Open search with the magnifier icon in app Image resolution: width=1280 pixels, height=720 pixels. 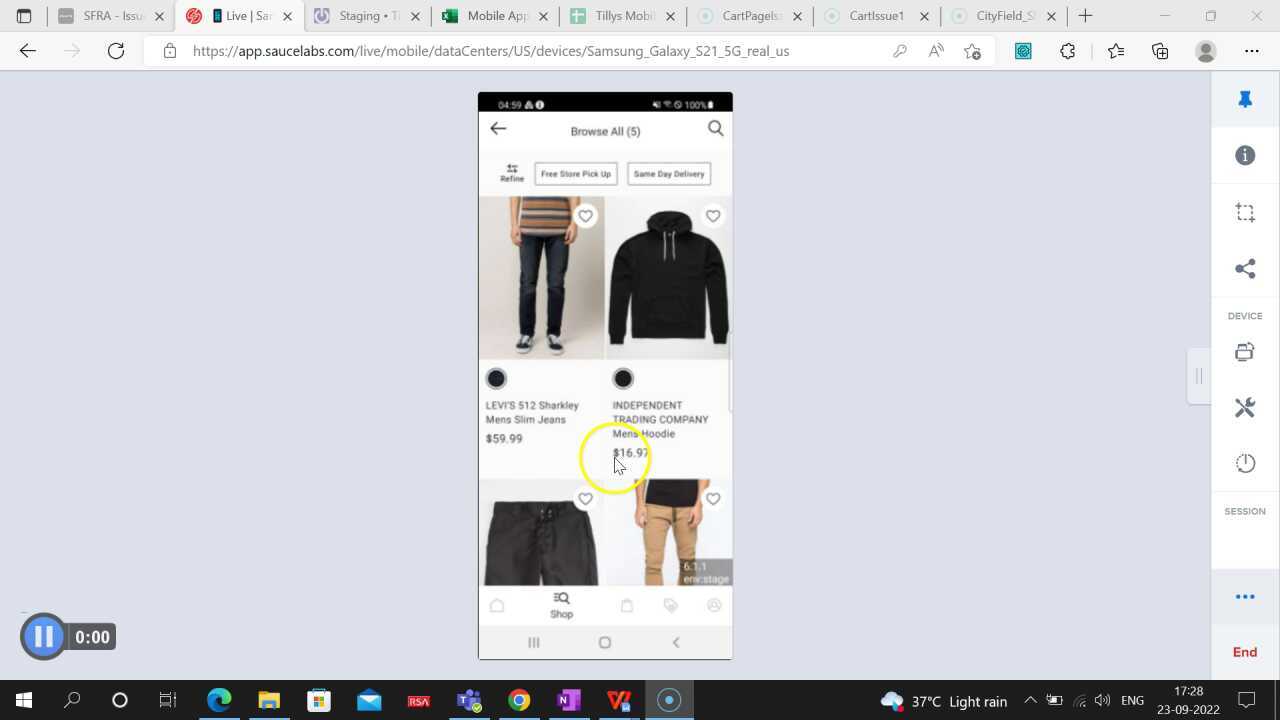pos(716,129)
